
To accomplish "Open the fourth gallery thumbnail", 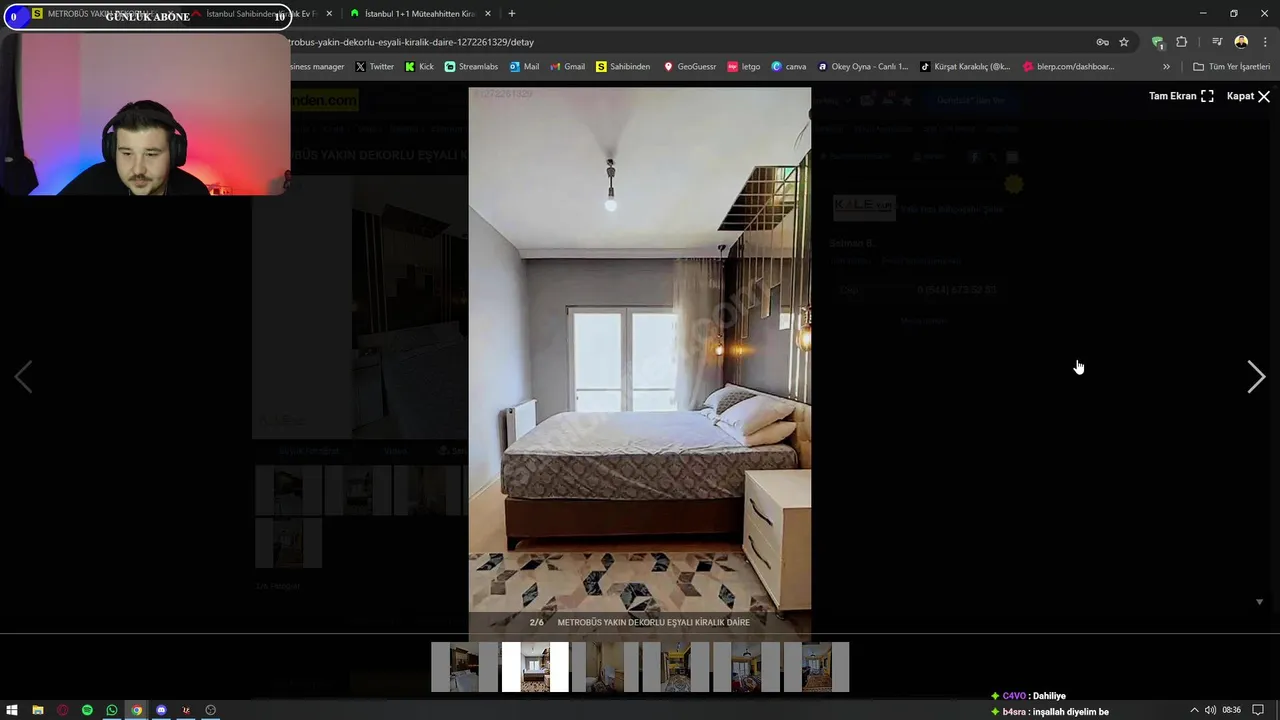I will [x=675, y=667].
